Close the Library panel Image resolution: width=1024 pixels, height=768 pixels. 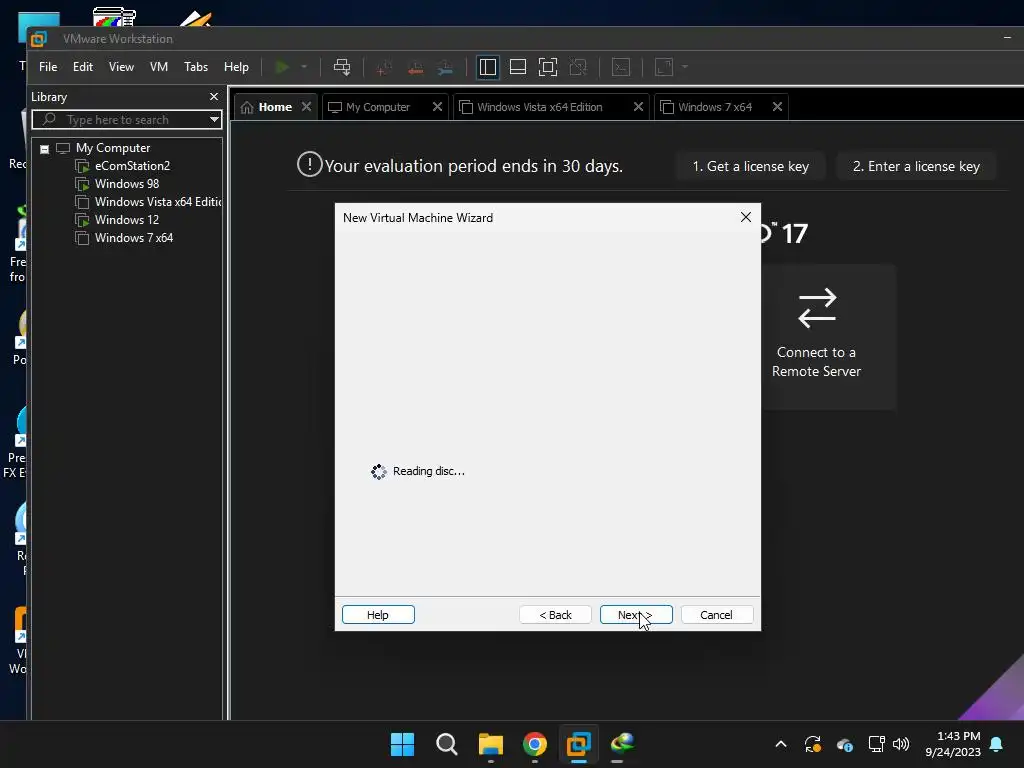214,97
